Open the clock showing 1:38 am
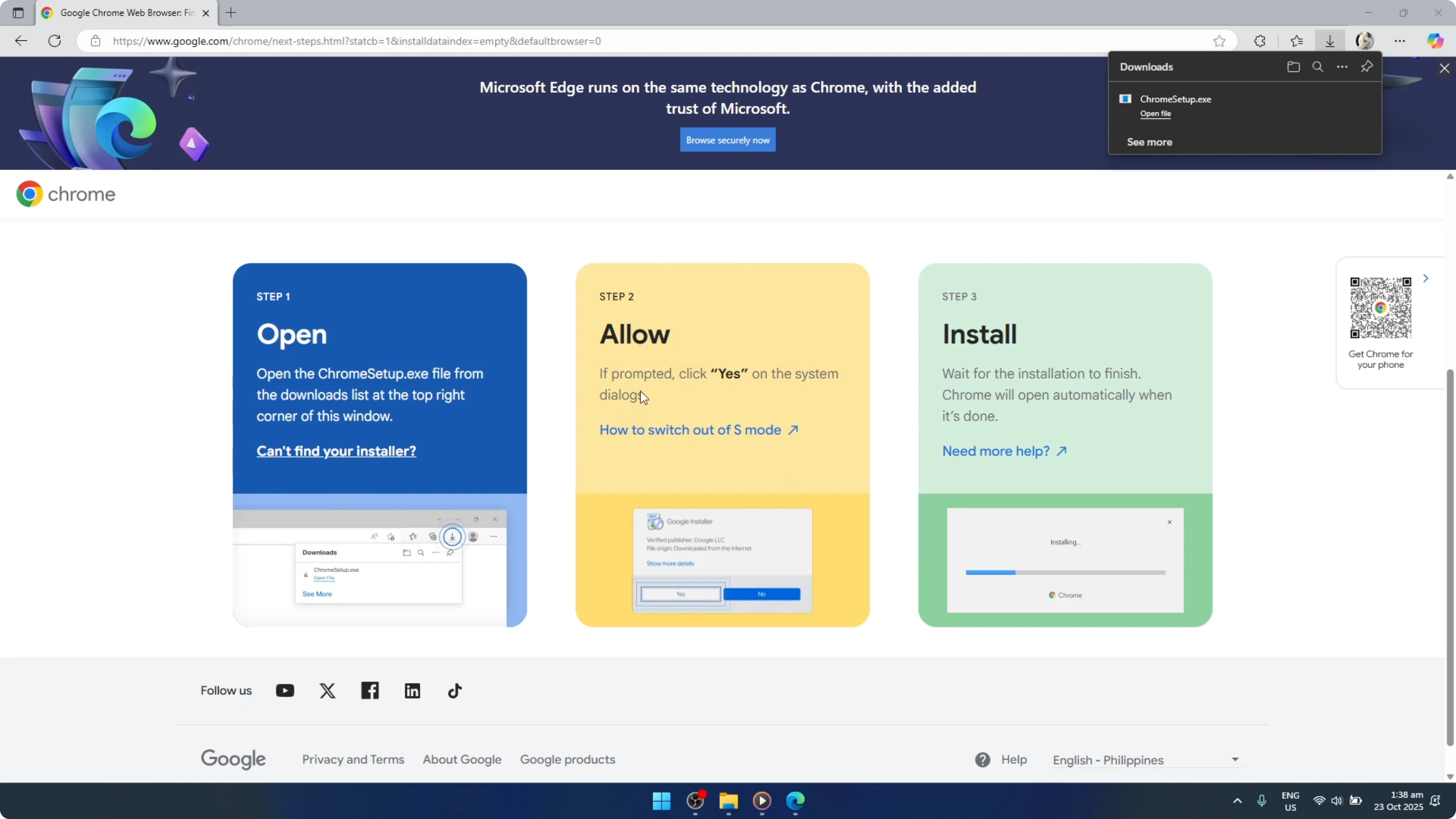Screen dimensions: 1456x819 coord(1398,801)
